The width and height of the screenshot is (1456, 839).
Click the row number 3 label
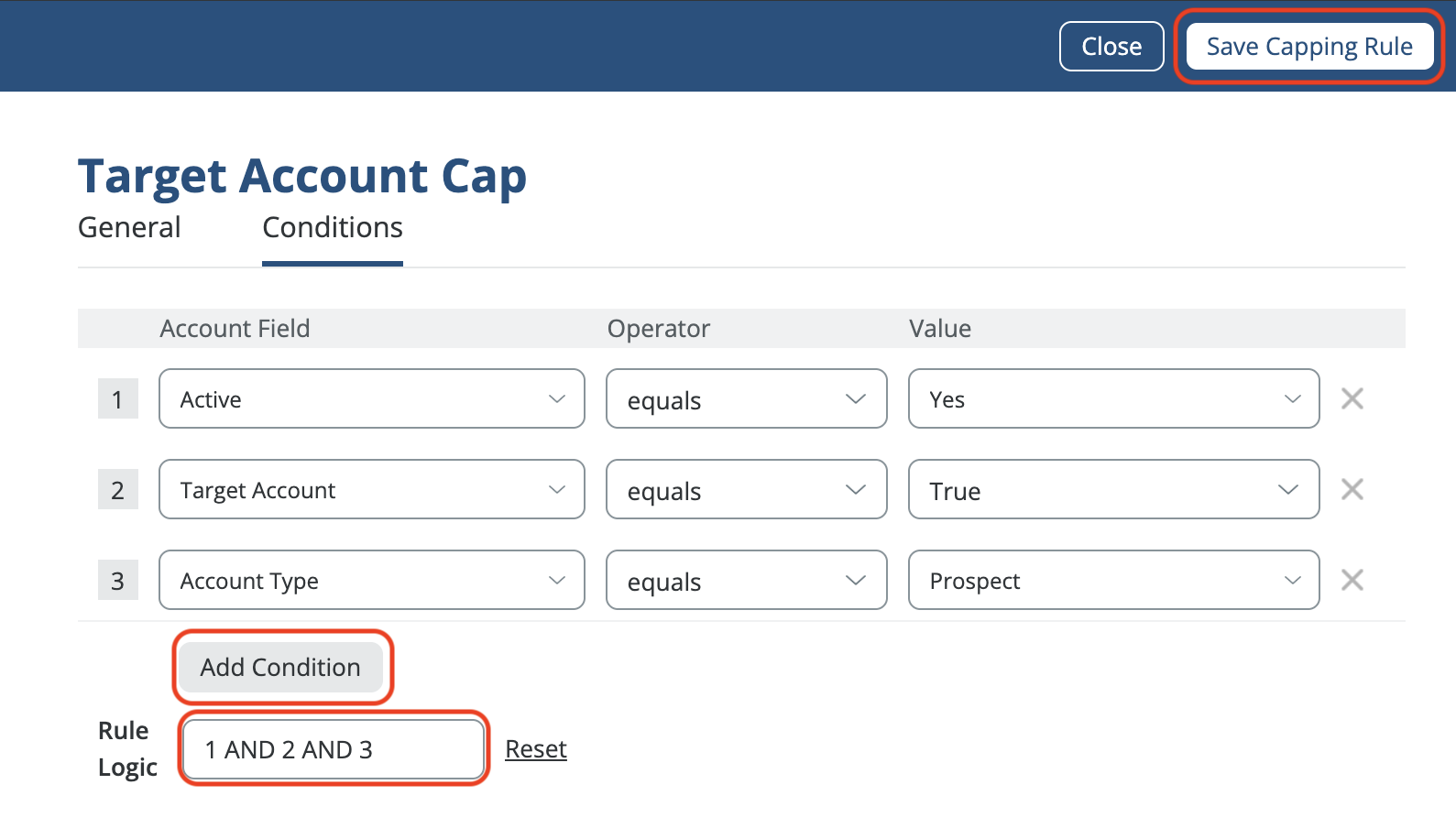pos(117,581)
